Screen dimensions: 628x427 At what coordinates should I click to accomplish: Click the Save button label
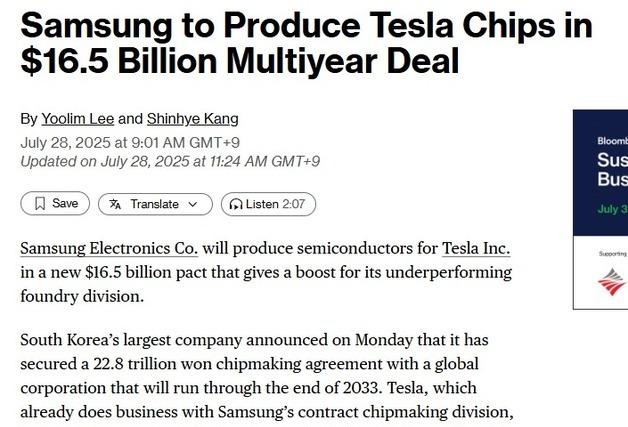pyautogui.click(x=65, y=204)
